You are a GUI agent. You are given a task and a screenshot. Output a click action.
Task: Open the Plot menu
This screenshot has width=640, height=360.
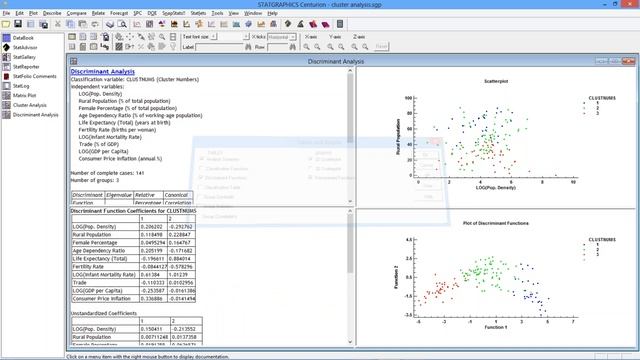(x=33, y=13)
